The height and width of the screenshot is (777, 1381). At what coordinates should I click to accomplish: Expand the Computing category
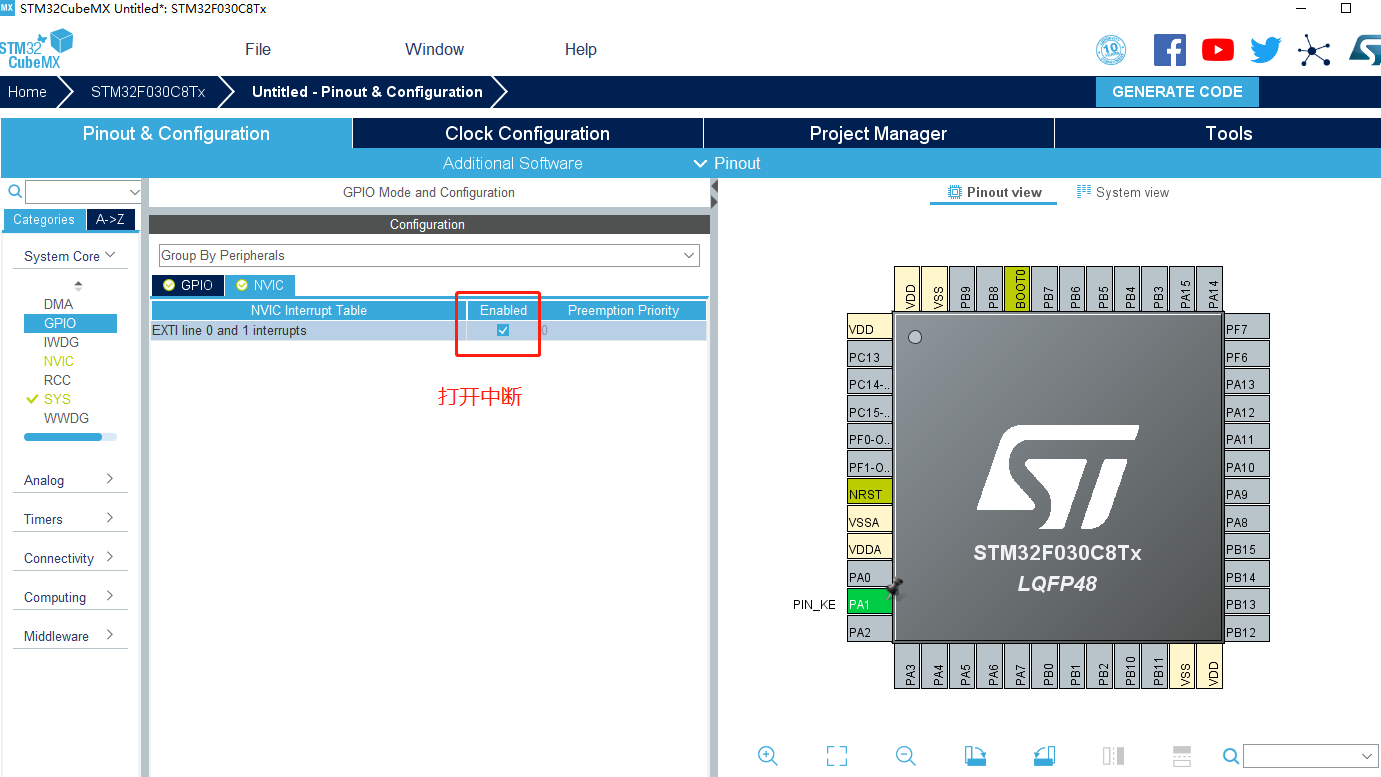[70, 597]
